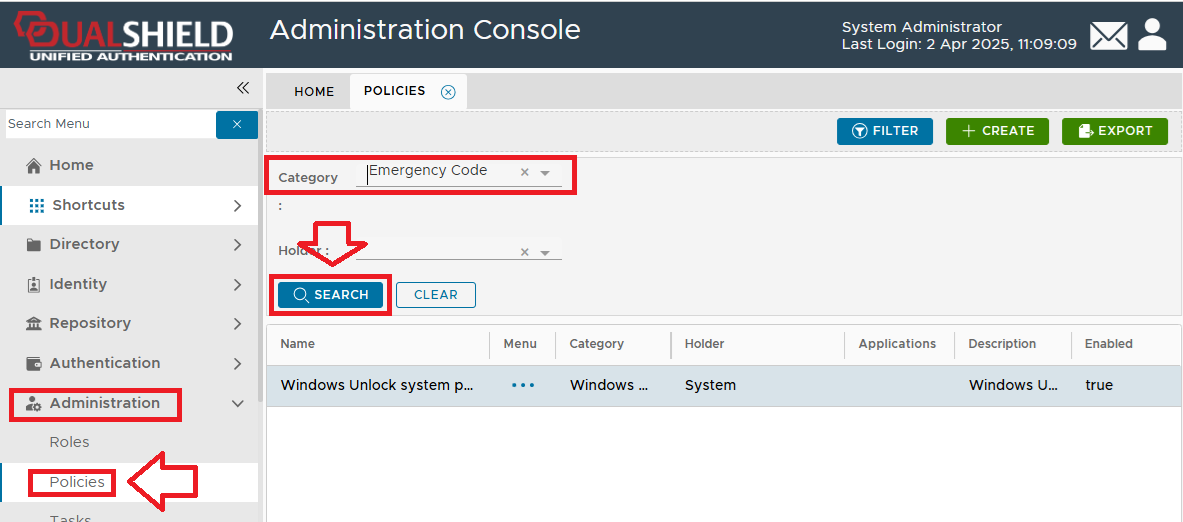Image resolution: width=1183 pixels, height=522 pixels.
Task: Collapse the sidebar with double-chevron icon
Action: tap(243, 88)
